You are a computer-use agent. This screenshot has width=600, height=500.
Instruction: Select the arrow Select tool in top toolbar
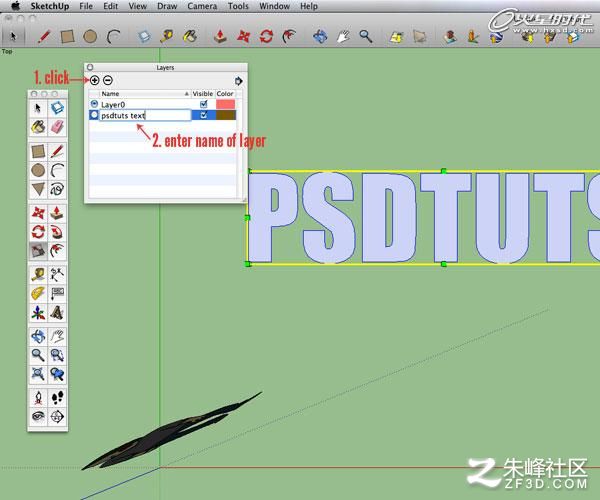[13, 36]
